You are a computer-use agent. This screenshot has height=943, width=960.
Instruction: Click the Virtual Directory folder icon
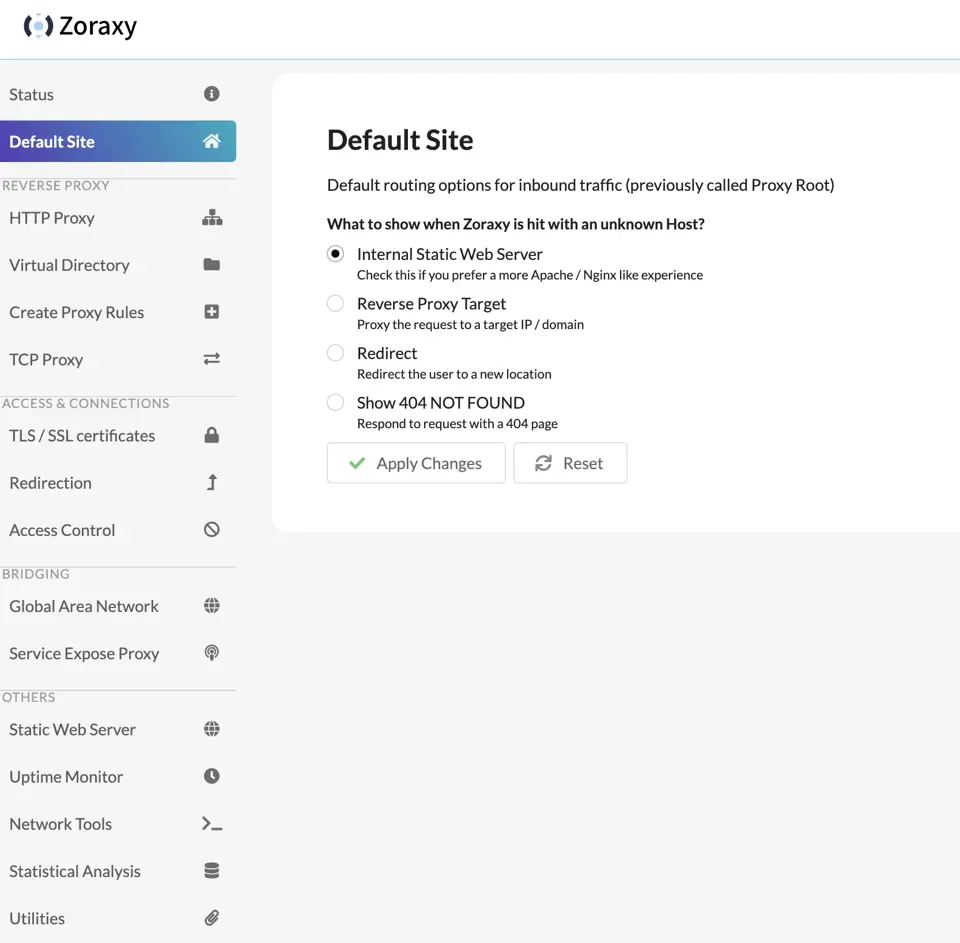pyautogui.click(x=211, y=265)
